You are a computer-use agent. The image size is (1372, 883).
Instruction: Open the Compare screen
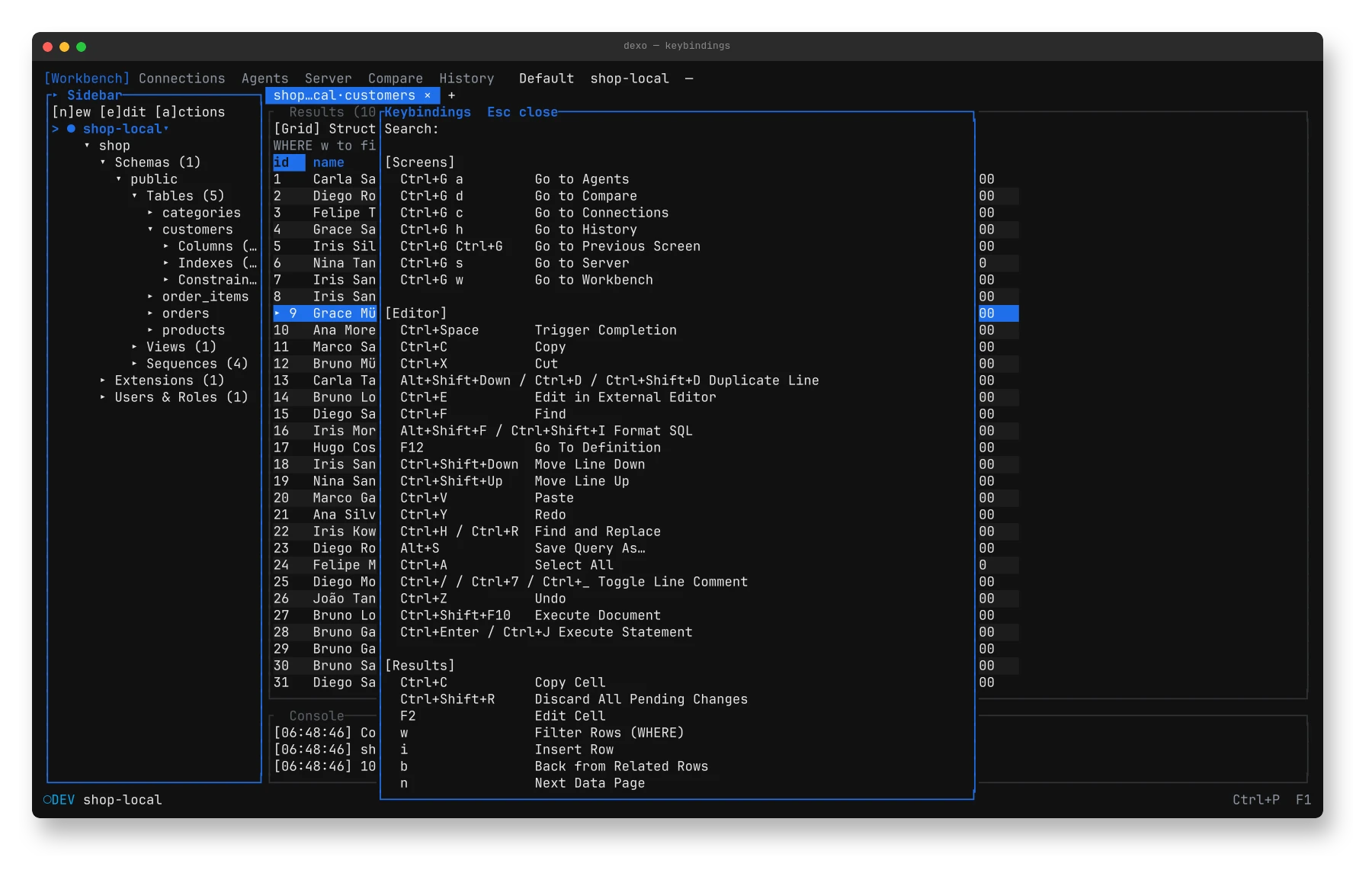point(395,79)
